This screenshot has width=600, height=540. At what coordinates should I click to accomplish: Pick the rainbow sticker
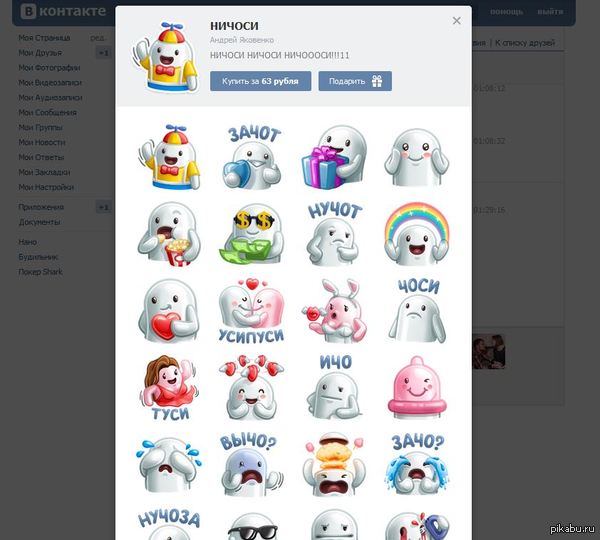pyautogui.click(x=417, y=234)
